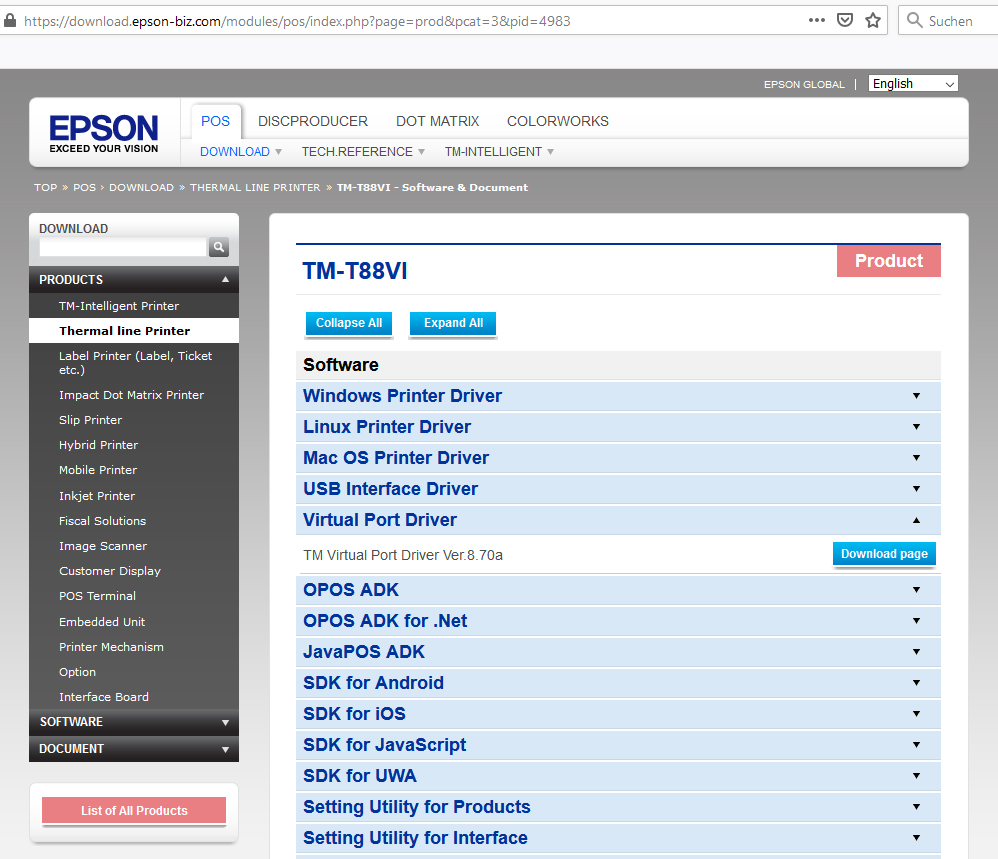Select TM-Intelligent Printer in the sidebar
998x859 pixels.
pos(134,306)
